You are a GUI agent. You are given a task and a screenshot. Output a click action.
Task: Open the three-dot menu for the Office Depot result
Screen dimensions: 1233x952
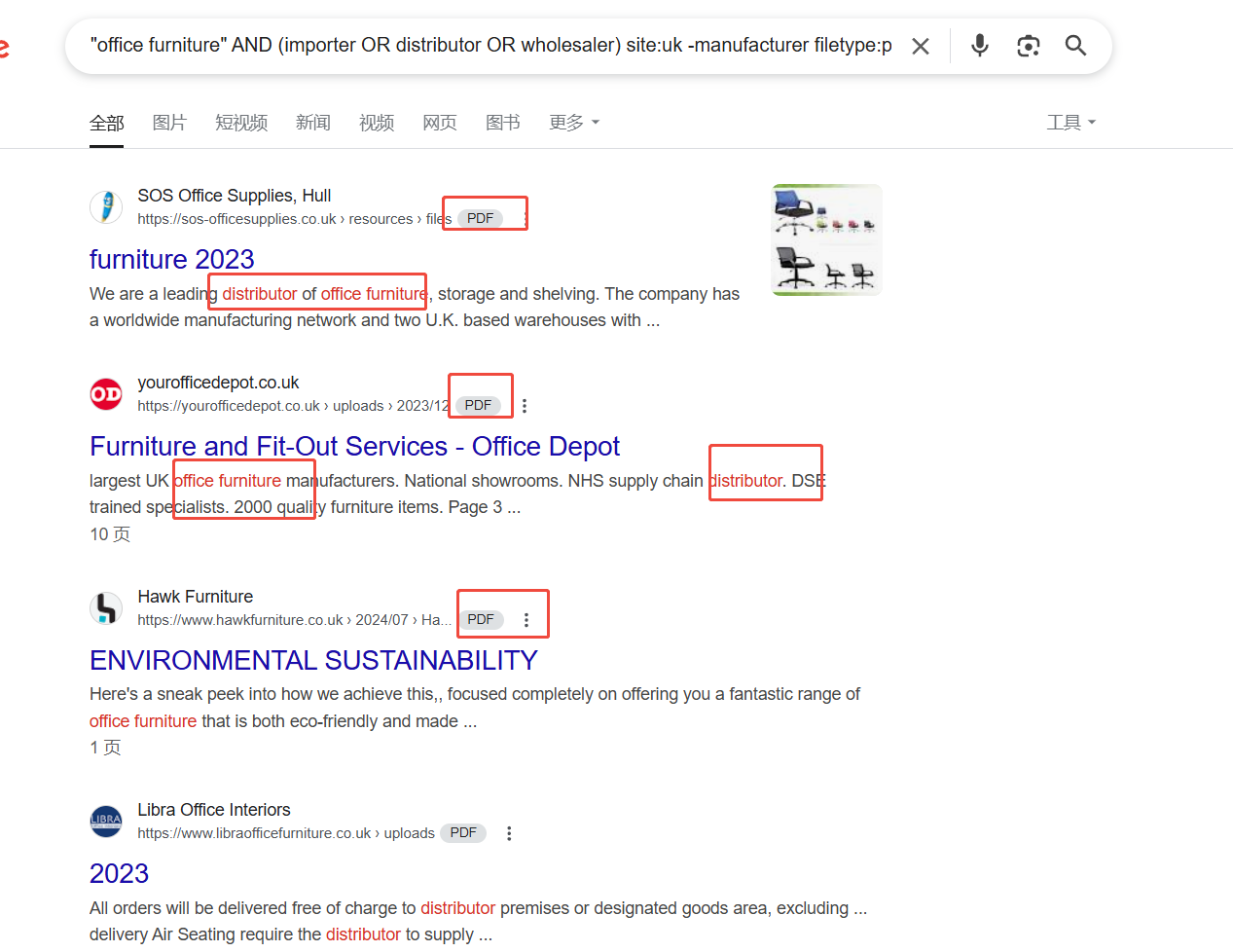pos(525,406)
